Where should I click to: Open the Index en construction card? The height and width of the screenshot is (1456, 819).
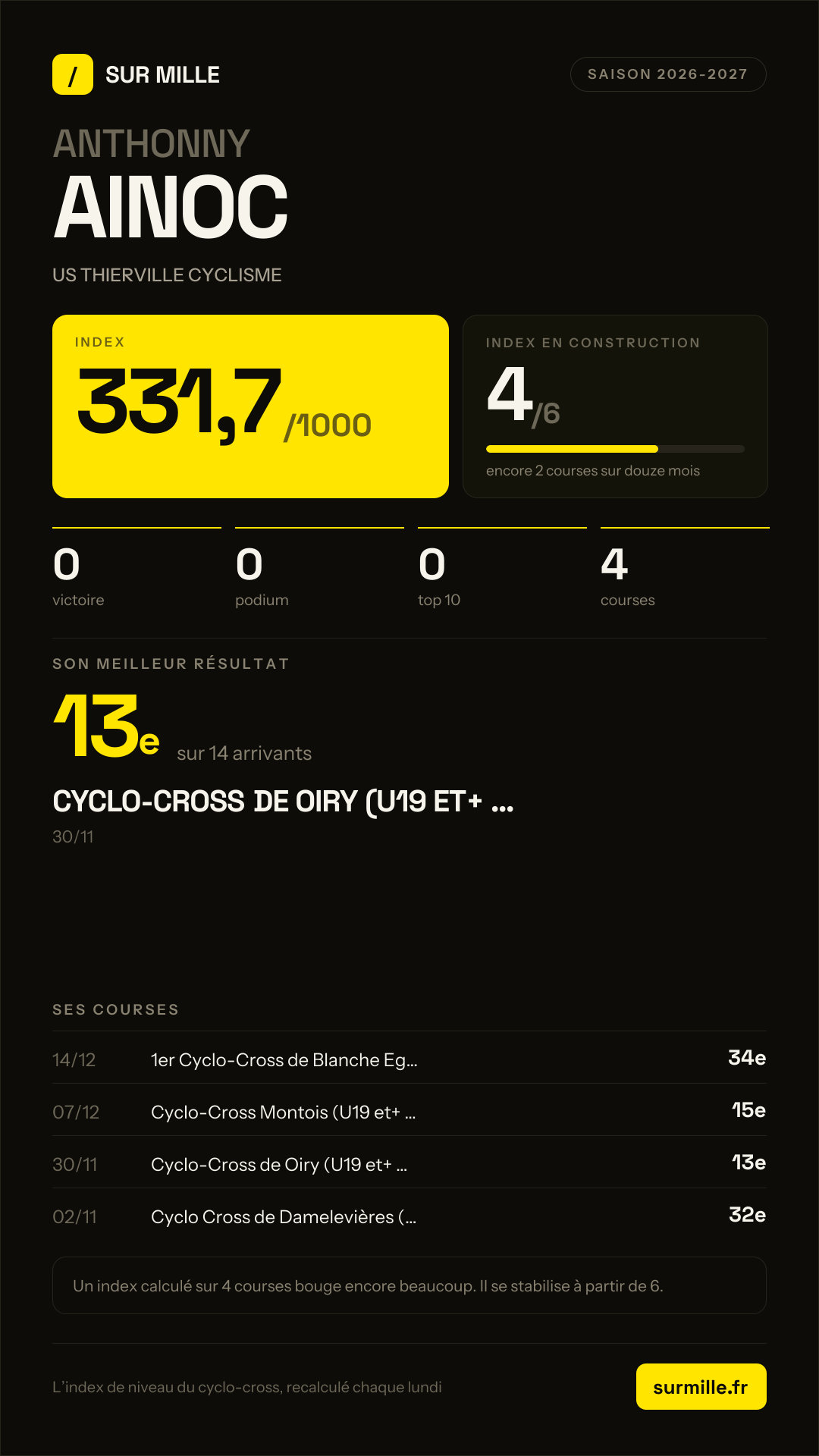click(x=615, y=406)
